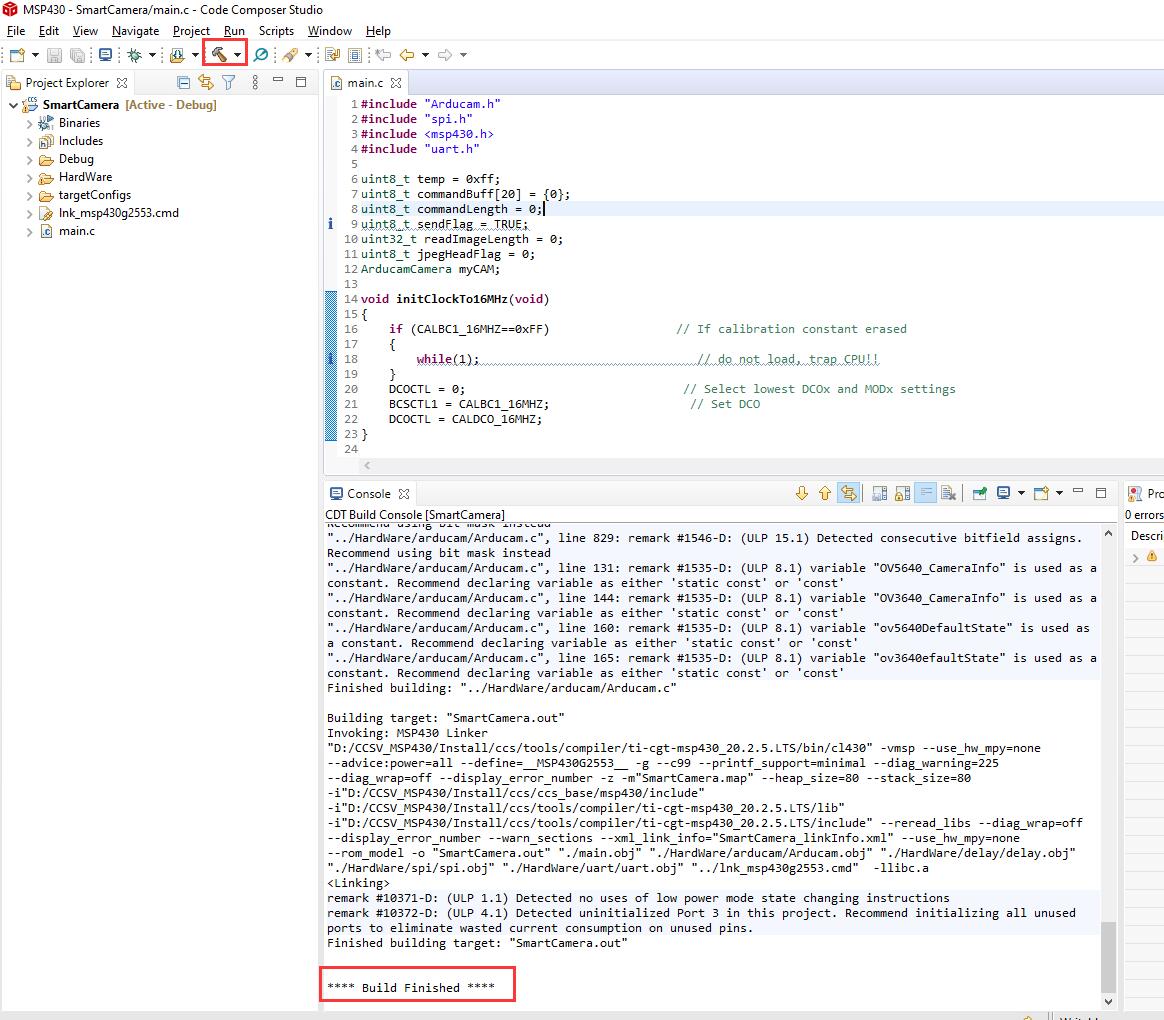Select the HardWare folder
This screenshot has height=1020, width=1164.
(x=85, y=177)
